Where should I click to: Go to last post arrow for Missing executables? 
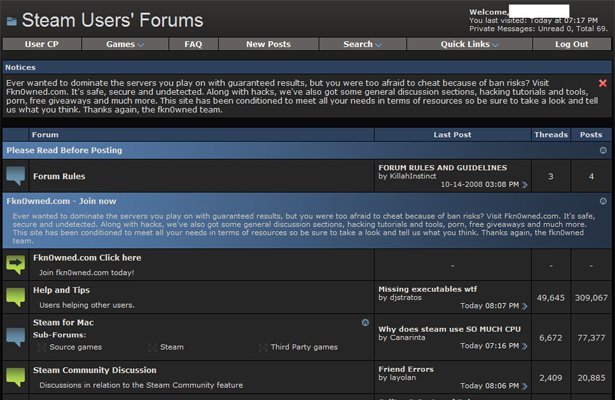click(x=525, y=305)
